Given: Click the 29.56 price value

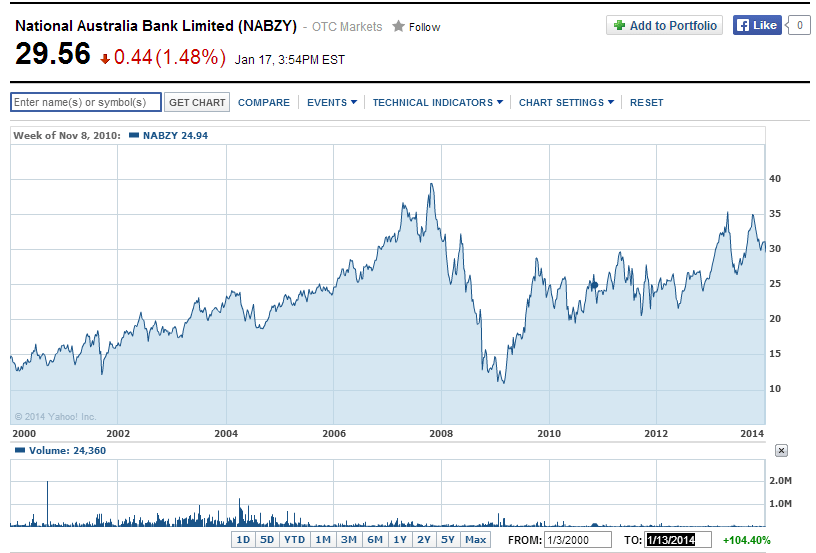Looking at the screenshot, I should point(53,54).
